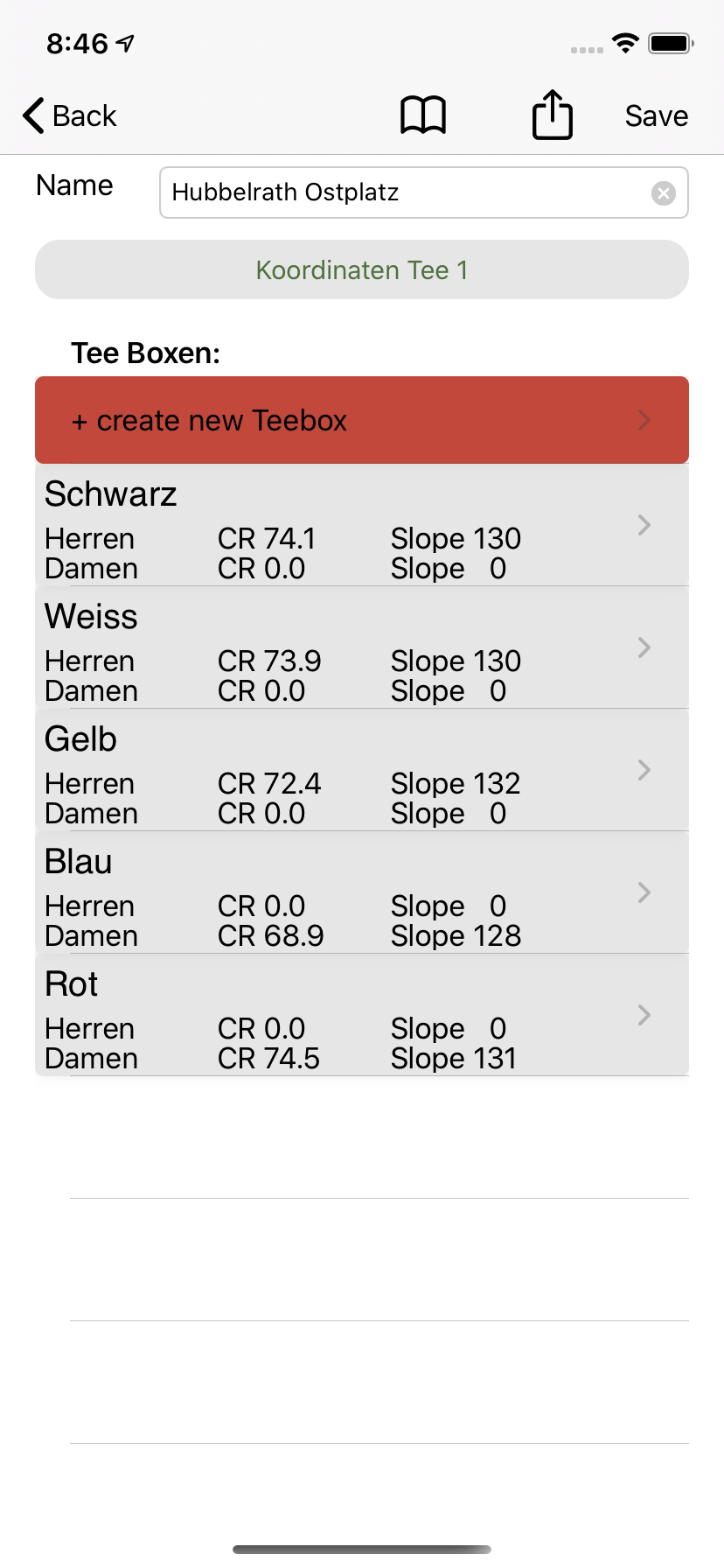
Task: Save the course details
Action: tap(656, 115)
